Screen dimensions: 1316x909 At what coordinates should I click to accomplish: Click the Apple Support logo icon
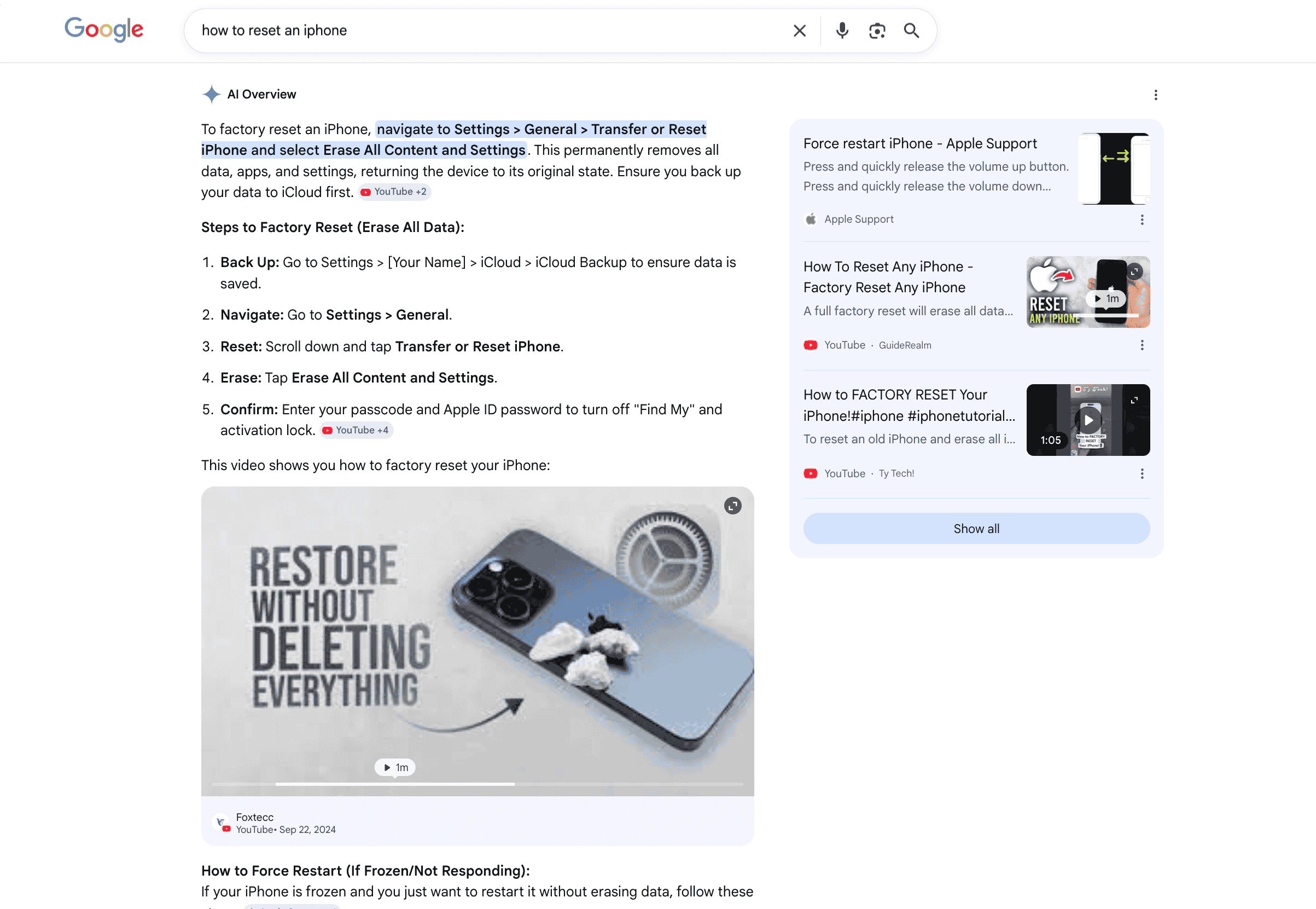coord(811,219)
